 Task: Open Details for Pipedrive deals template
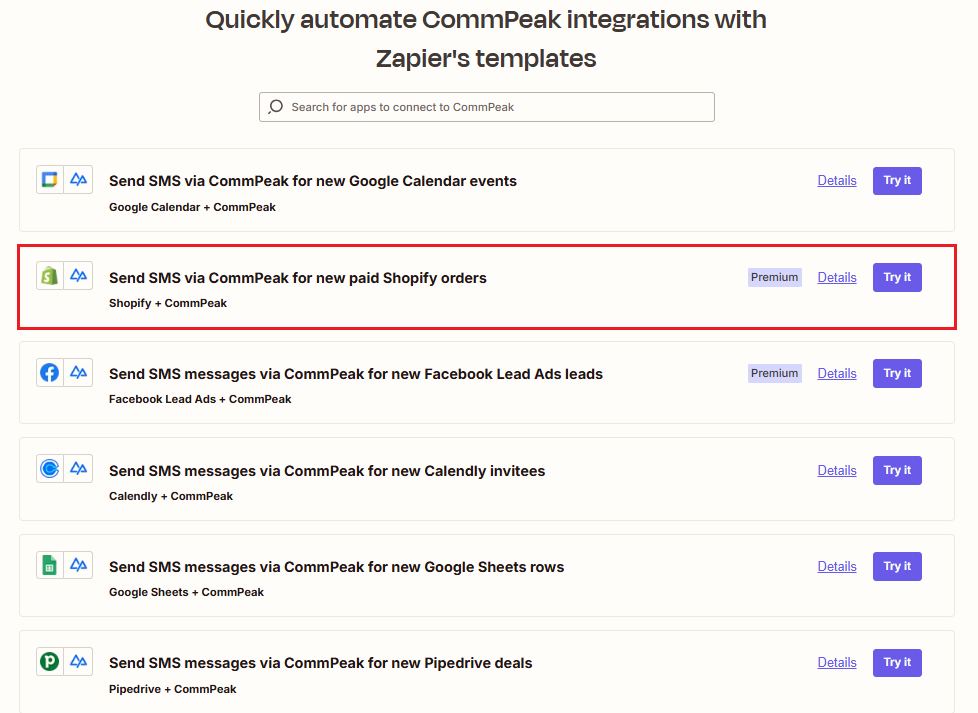coord(837,662)
